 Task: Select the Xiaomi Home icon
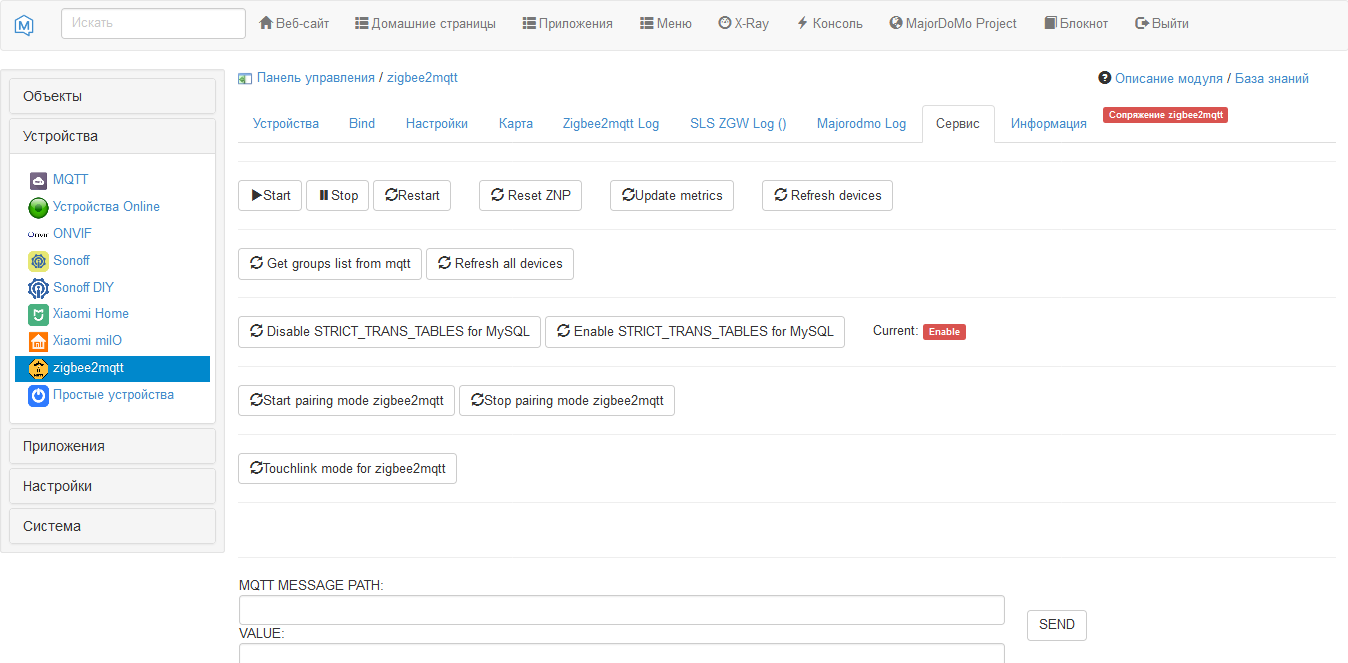[x=37, y=313]
